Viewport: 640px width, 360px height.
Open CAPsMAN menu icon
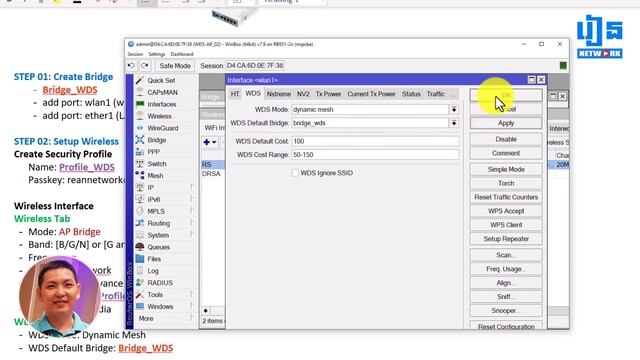click(140, 92)
